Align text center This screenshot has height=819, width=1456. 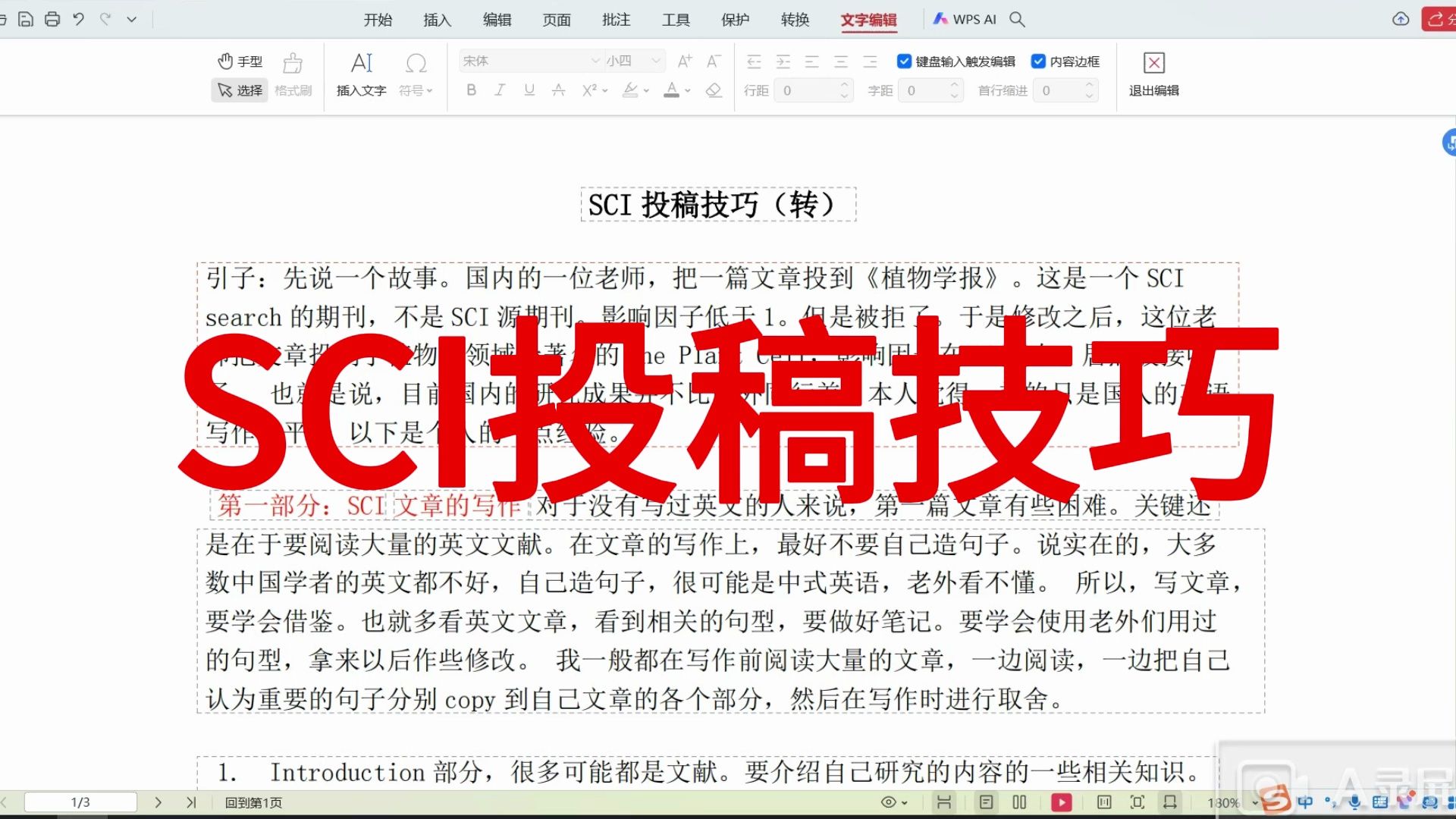coord(841,61)
